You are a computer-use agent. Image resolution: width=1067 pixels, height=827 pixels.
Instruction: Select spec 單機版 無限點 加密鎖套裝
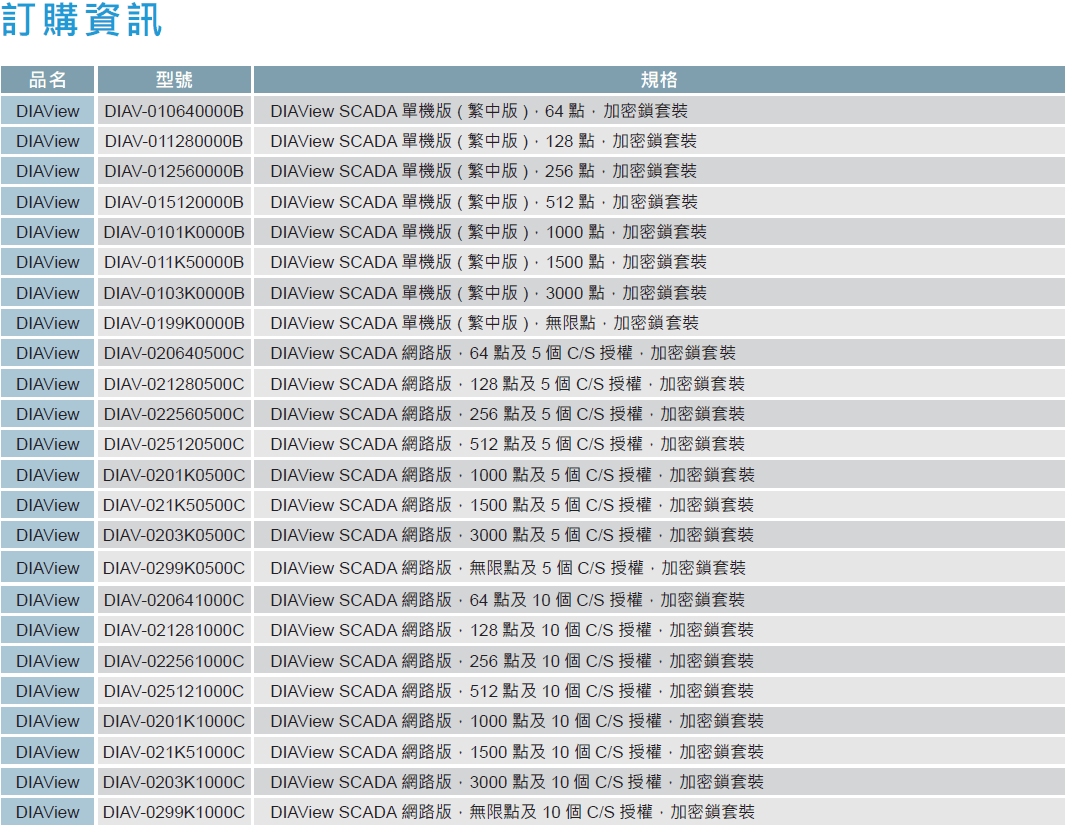click(485, 323)
